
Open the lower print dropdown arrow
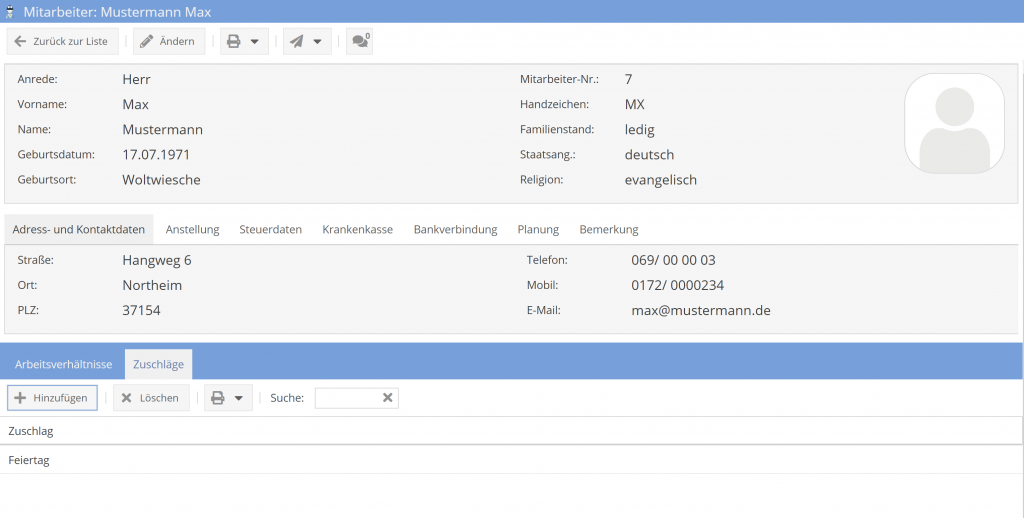coord(239,398)
